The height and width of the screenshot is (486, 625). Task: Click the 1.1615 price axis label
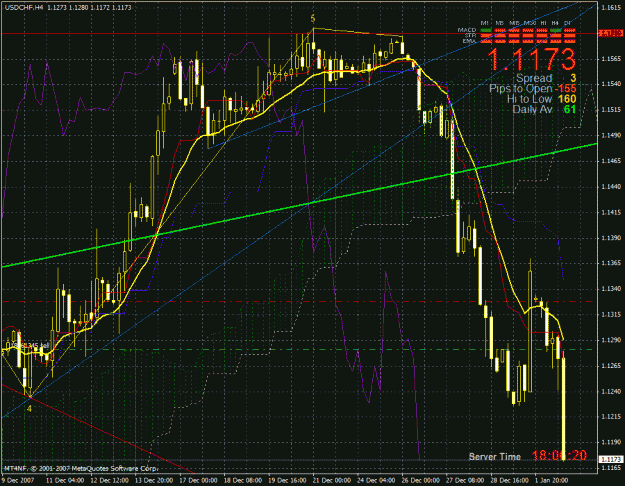coord(611,8)
